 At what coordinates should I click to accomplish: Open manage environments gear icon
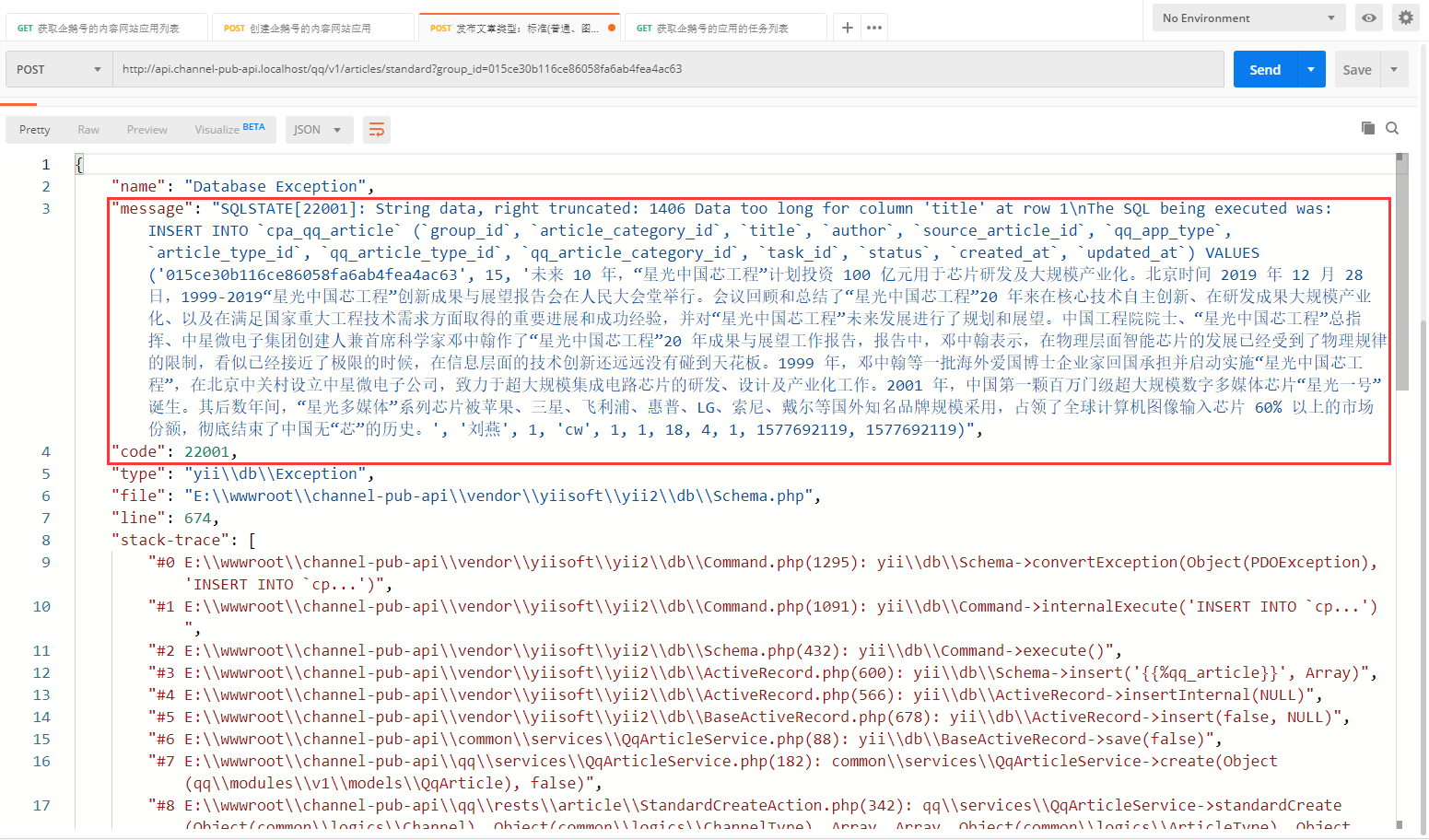click(x=1405, y=17)
